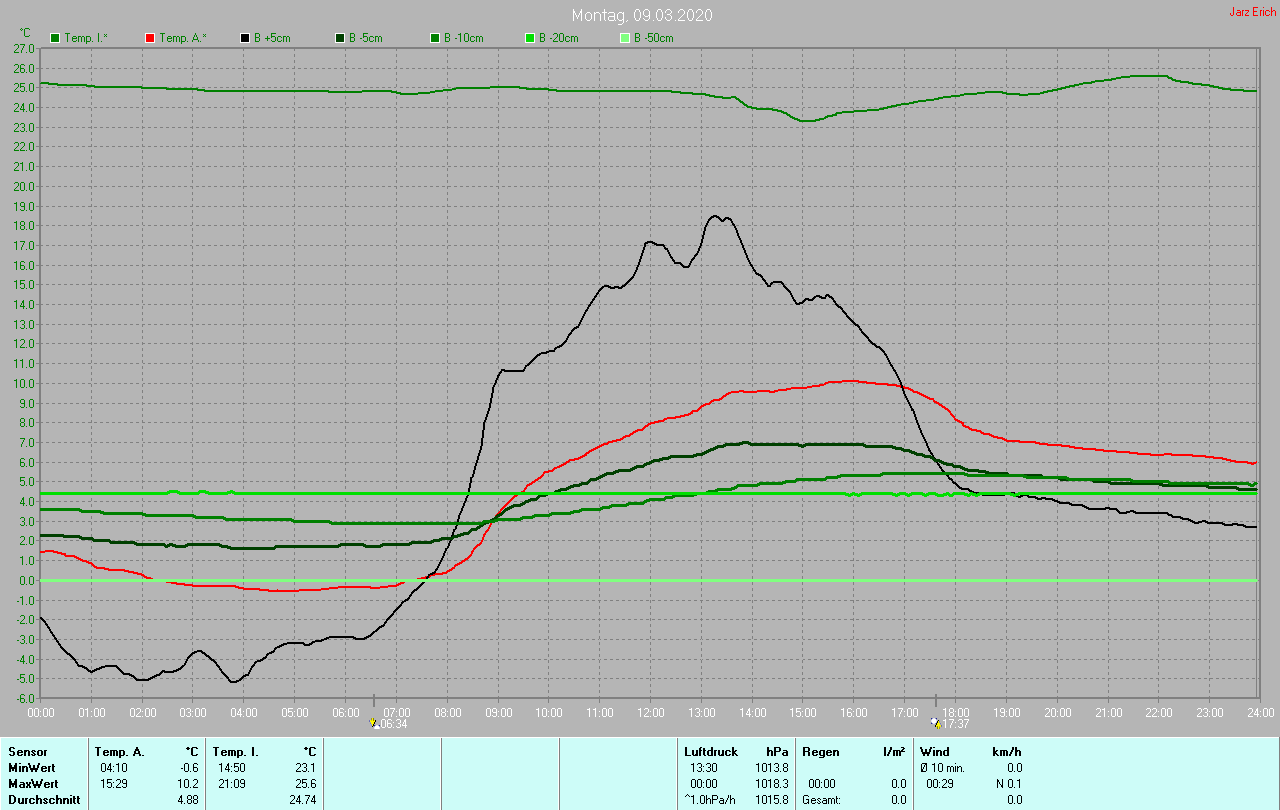Image resolution: width=1280 pixels, height=810 pixels.
Task: Click the sunrise icon next to 06:34
Action: tap(374, 723)
